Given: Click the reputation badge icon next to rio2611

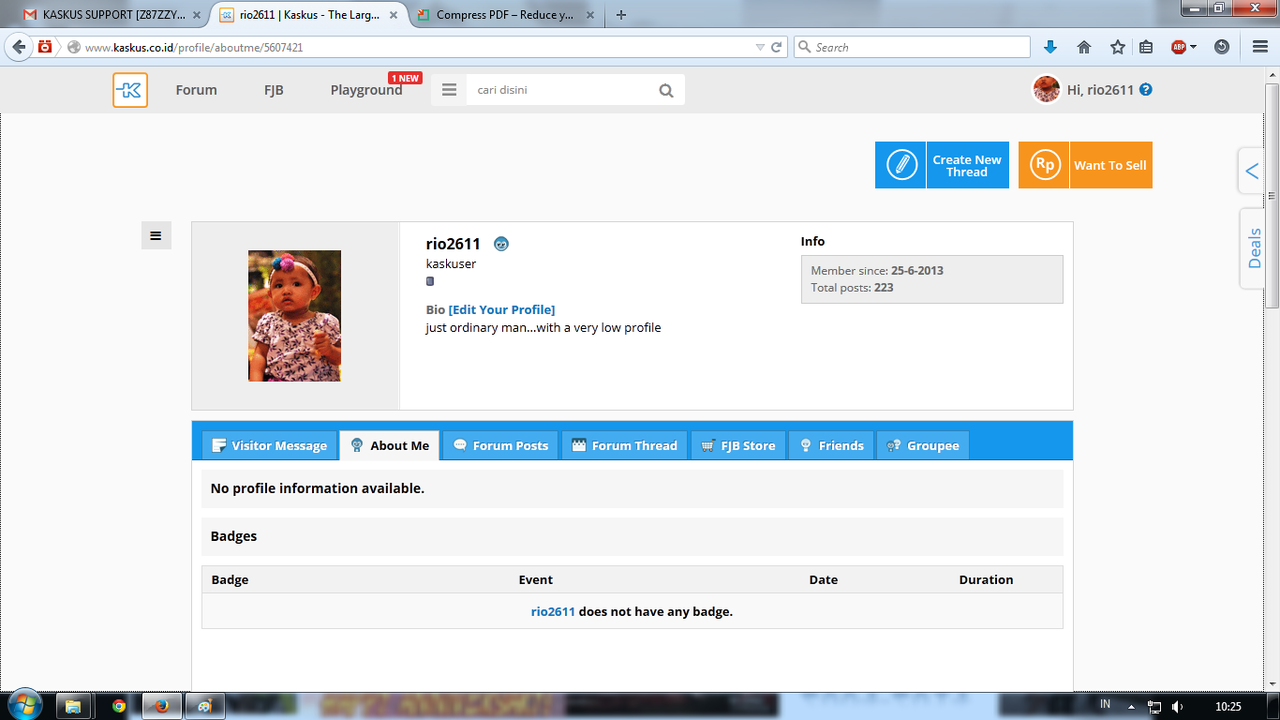Looking at the screenshot, I should coord(501,244).
